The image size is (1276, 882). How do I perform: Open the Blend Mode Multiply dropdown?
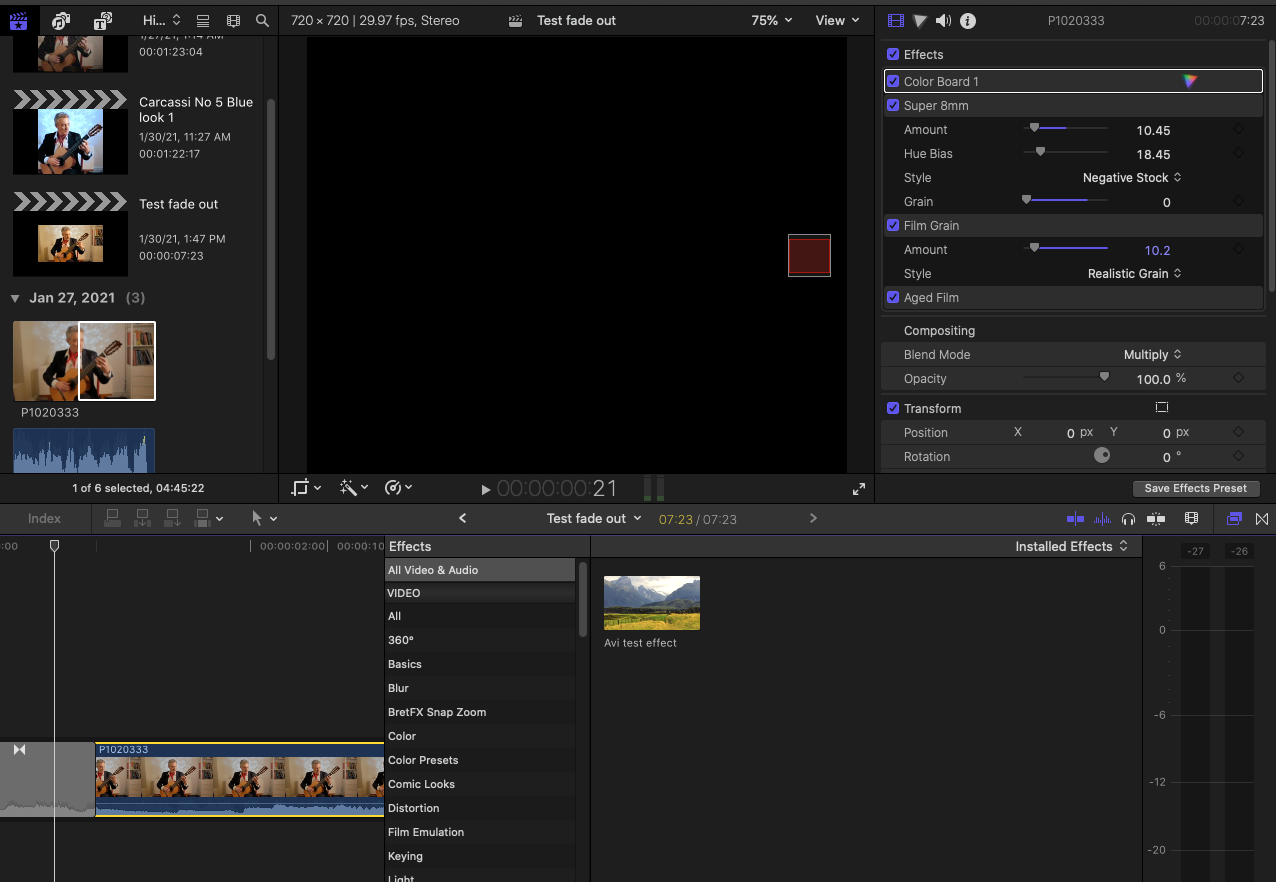pos(1152,354)
